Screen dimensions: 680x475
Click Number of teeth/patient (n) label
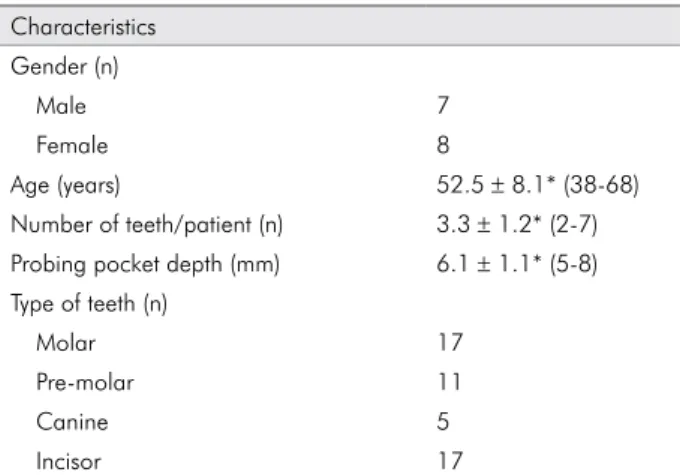coord(147,225)
